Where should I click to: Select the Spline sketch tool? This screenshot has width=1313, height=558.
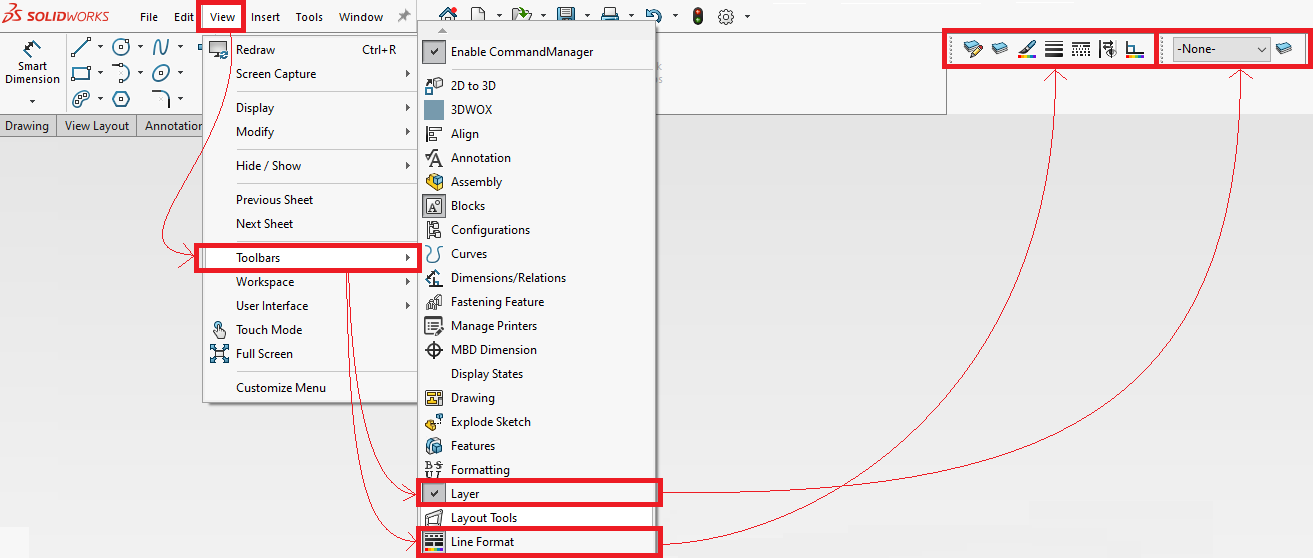pyautogui.click(x=160, y=46)
